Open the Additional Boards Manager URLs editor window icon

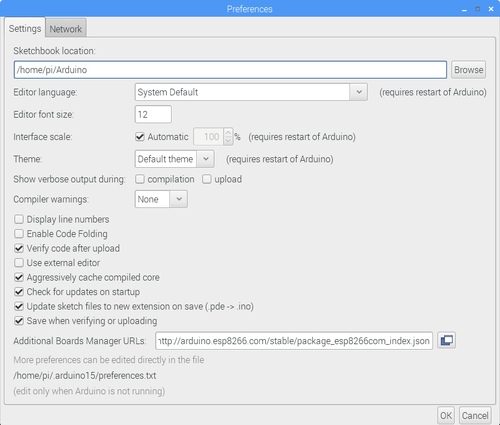tap(446, 340)
